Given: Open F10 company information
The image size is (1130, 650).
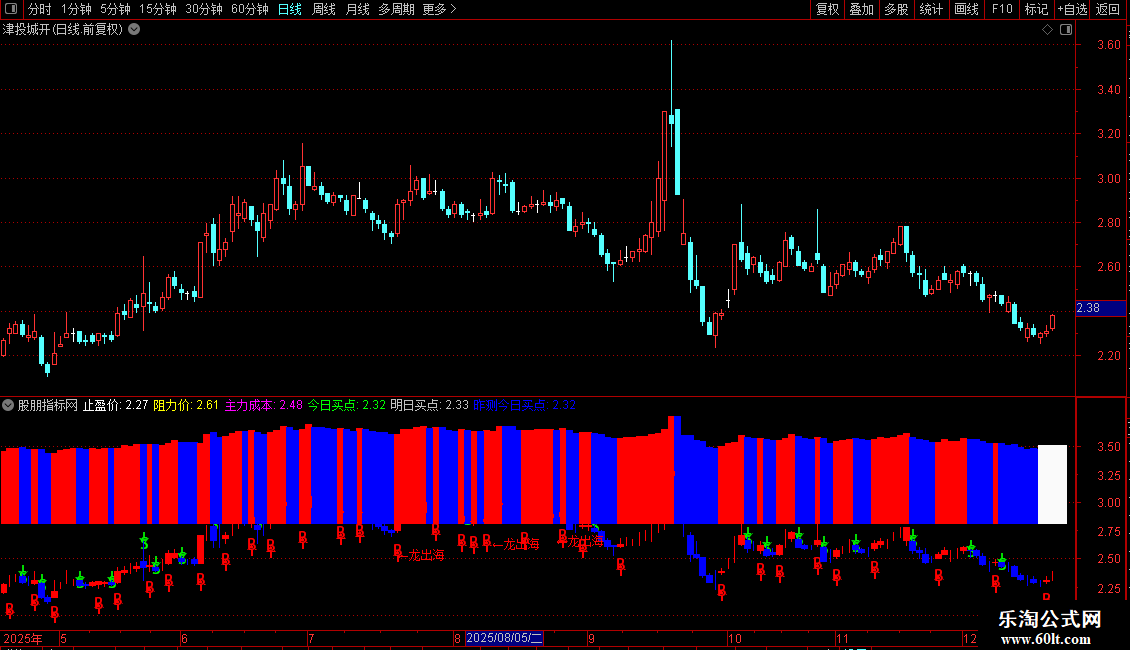Looking at the screenshot, I should point(1002,9).
